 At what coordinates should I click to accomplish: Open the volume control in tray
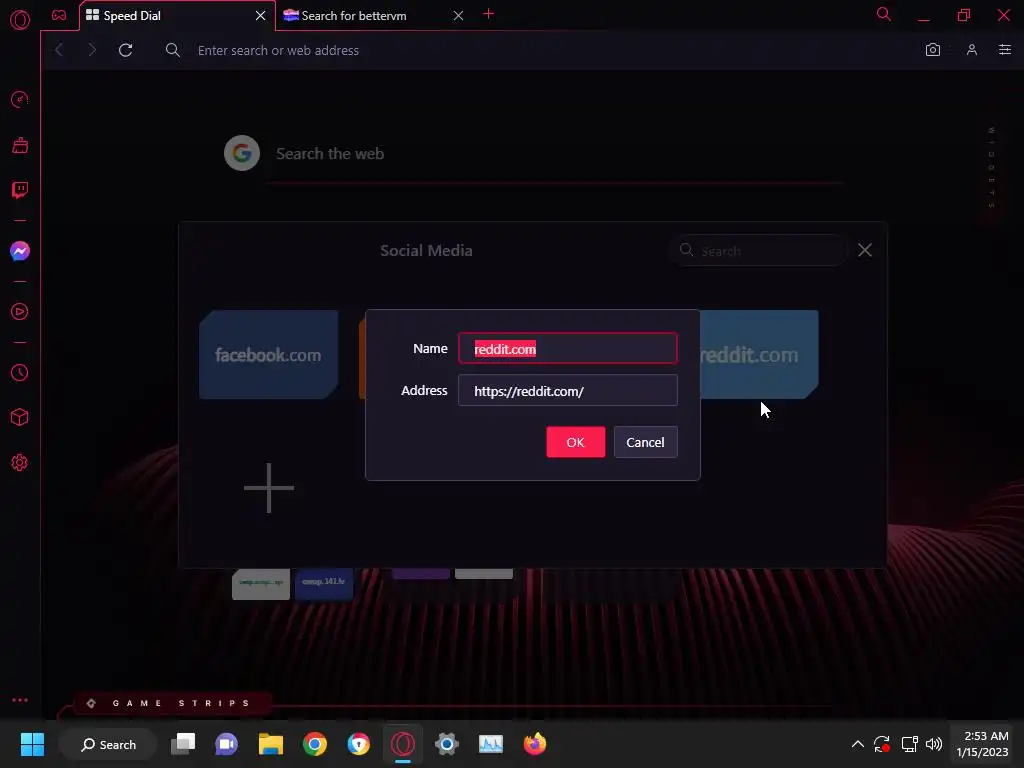934,744
